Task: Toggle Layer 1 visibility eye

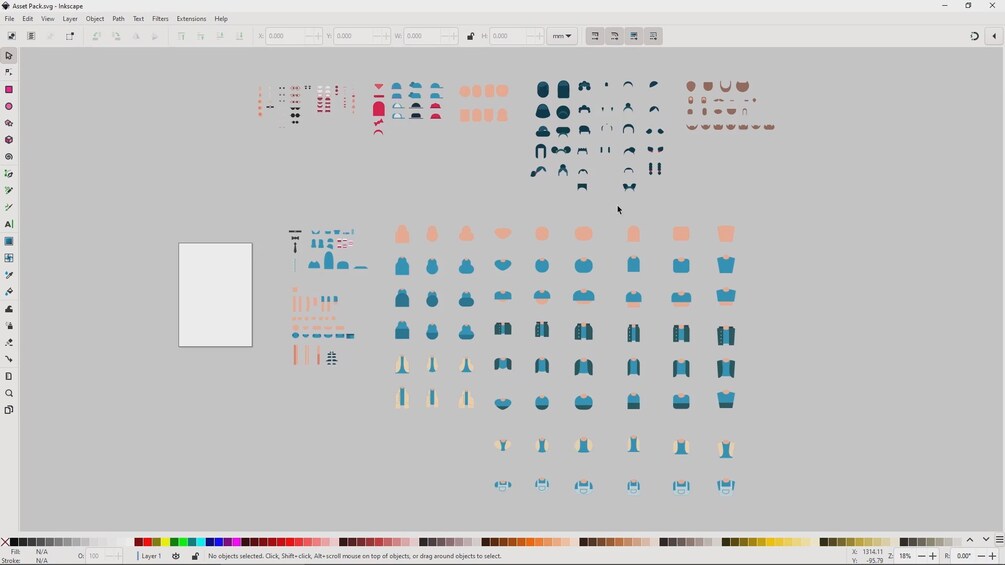Action: [176, 556]
